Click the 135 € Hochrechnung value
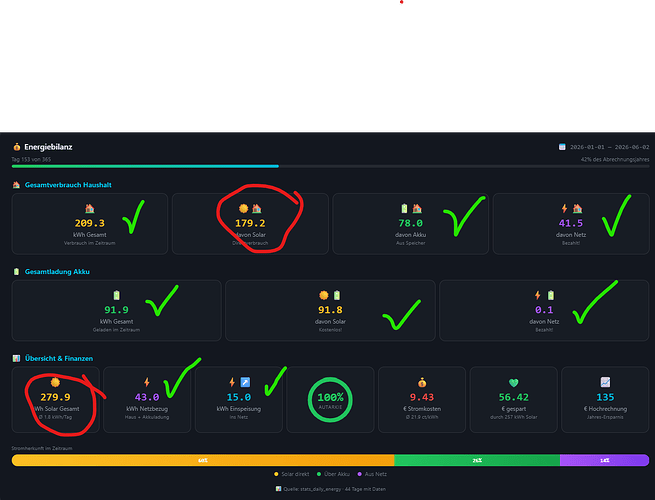655x500 pixels. 605,397
